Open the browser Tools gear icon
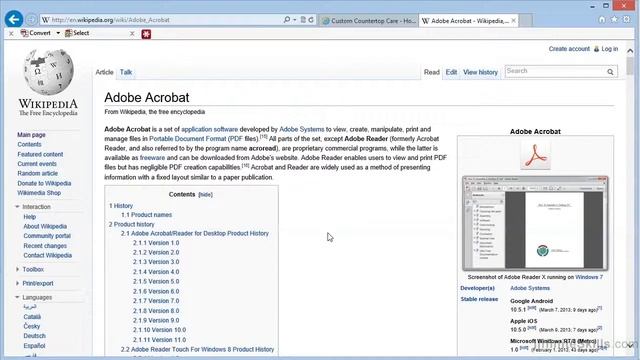 (627, 20)
